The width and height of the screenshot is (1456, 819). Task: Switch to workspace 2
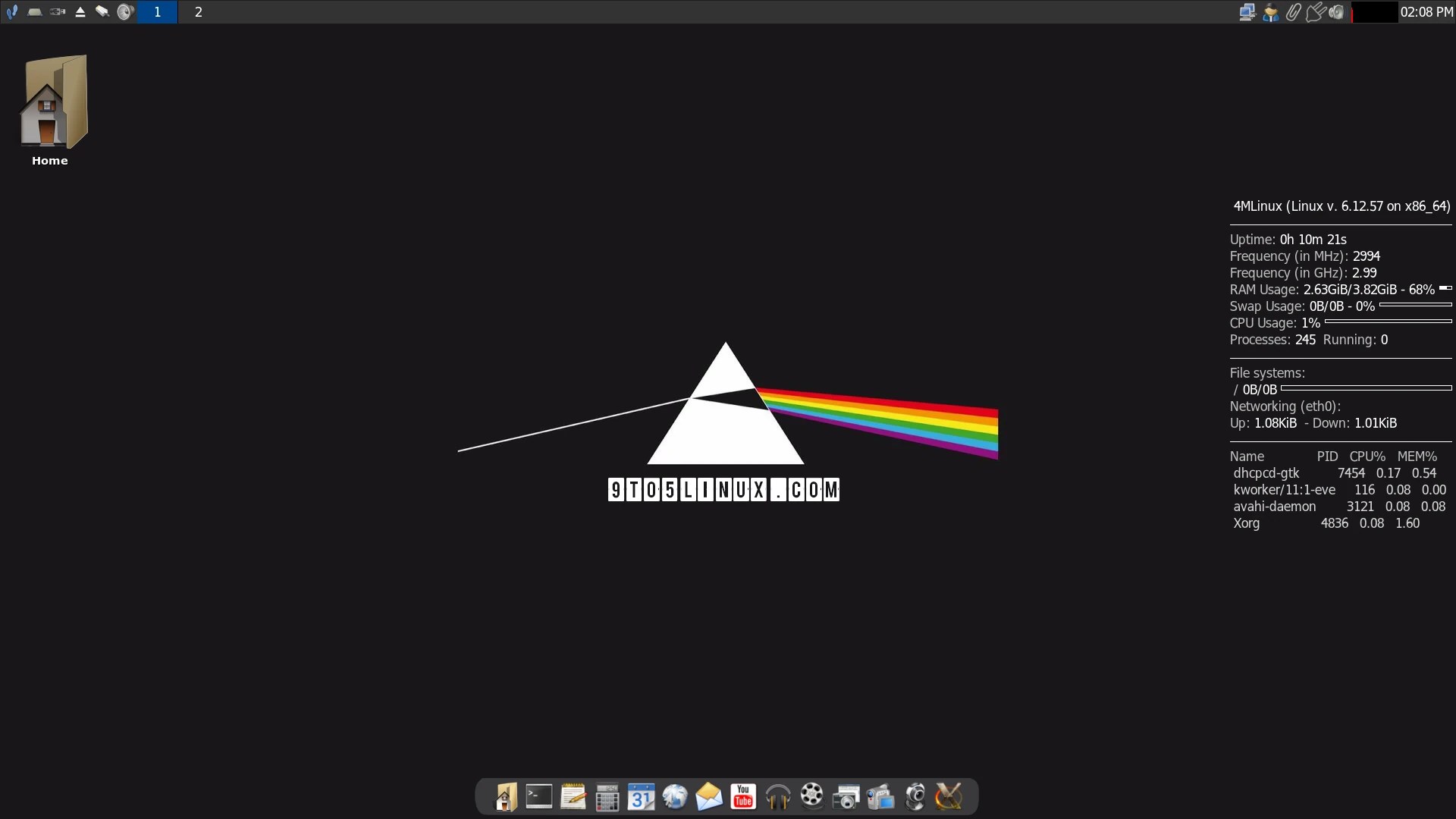click(x=198, y=11)
